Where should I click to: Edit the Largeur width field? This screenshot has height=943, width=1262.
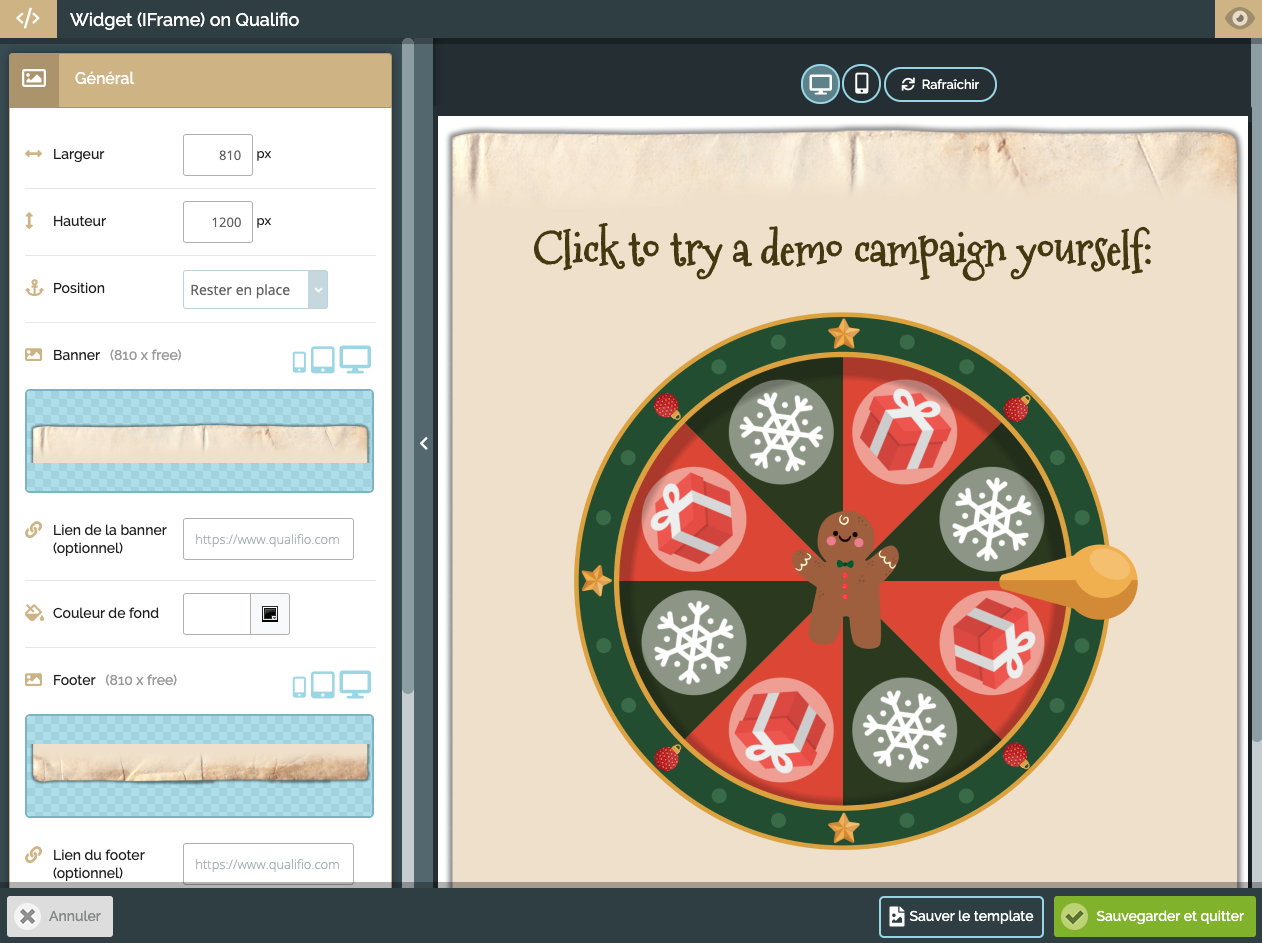[218, 155]
